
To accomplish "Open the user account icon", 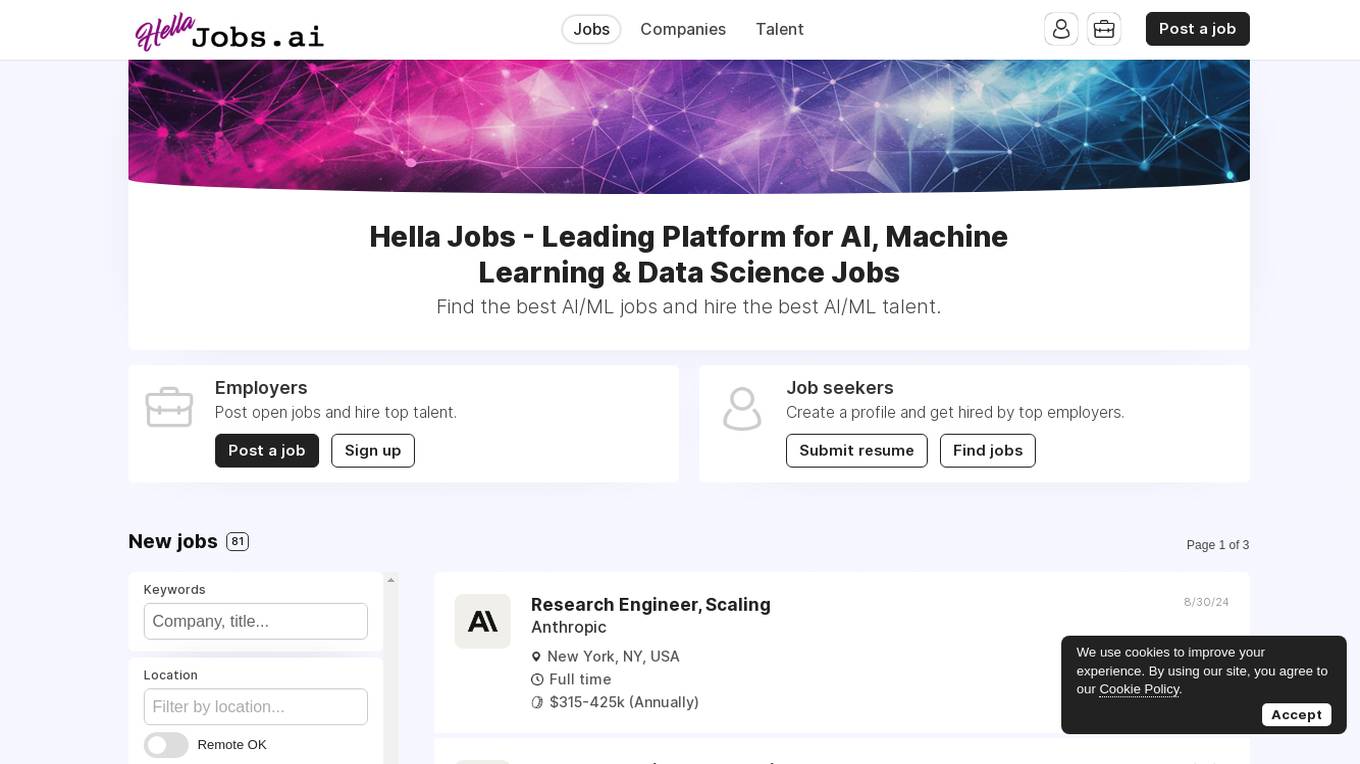I will point(1061,29).
